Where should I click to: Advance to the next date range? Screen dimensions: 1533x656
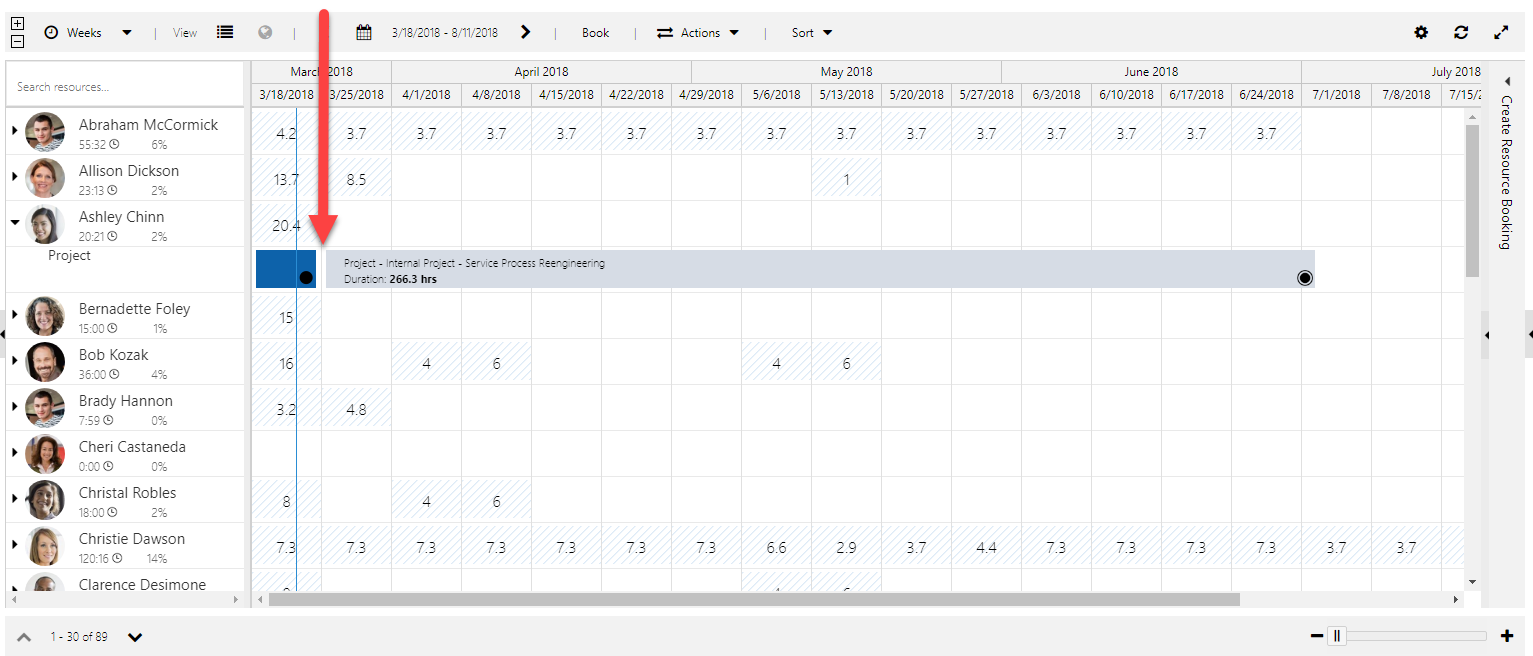525,32
